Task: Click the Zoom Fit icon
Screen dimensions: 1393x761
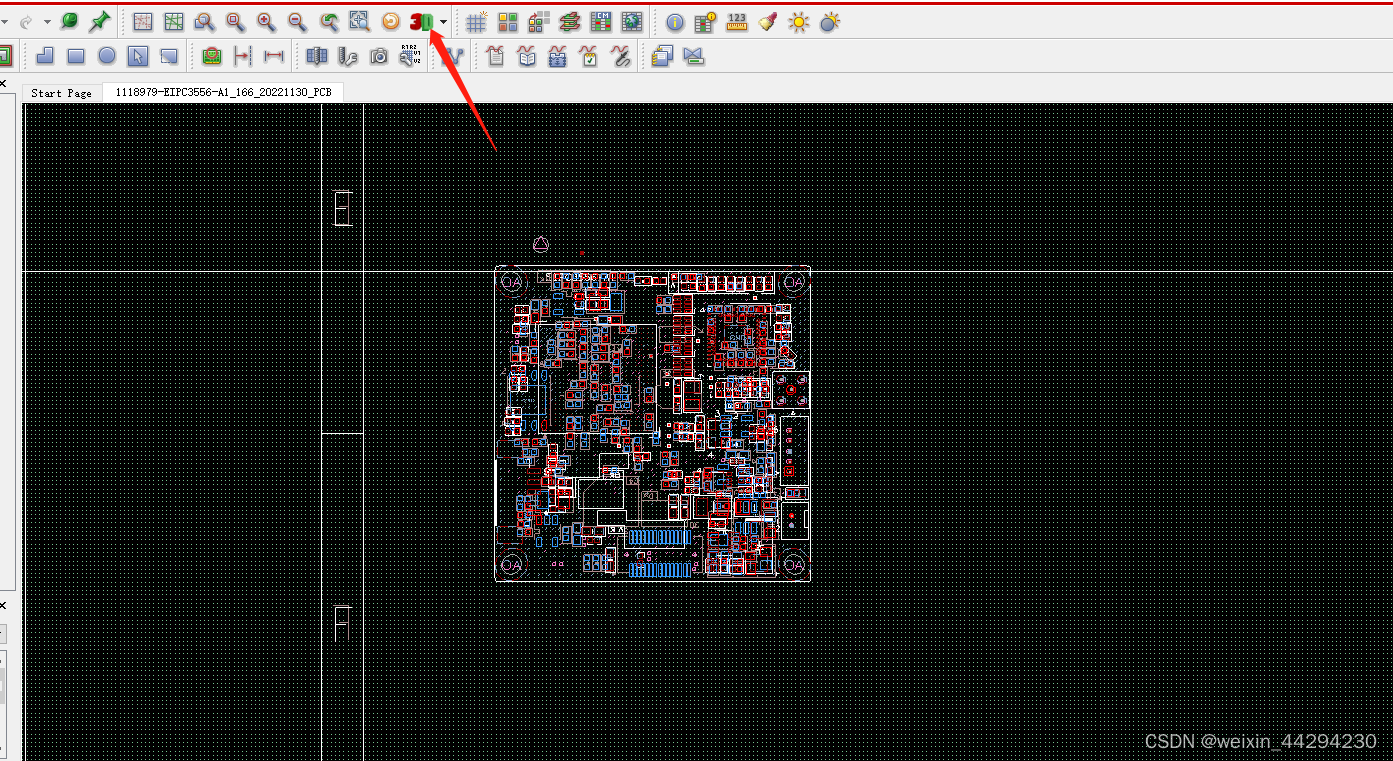Action: click(236, 21)
